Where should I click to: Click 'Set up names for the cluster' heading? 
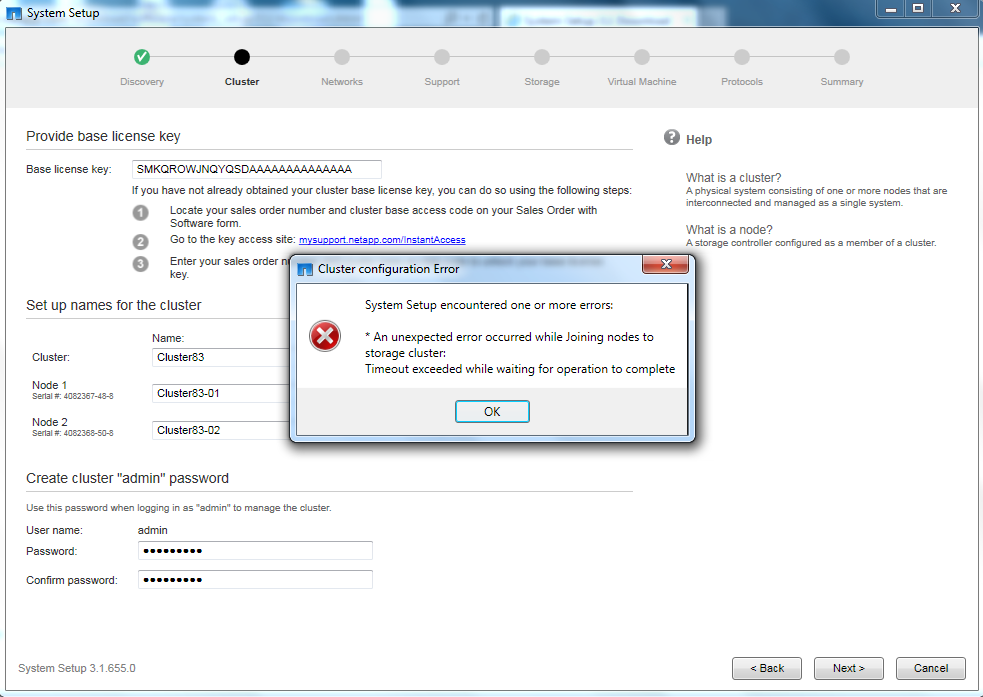click(113, 305)
